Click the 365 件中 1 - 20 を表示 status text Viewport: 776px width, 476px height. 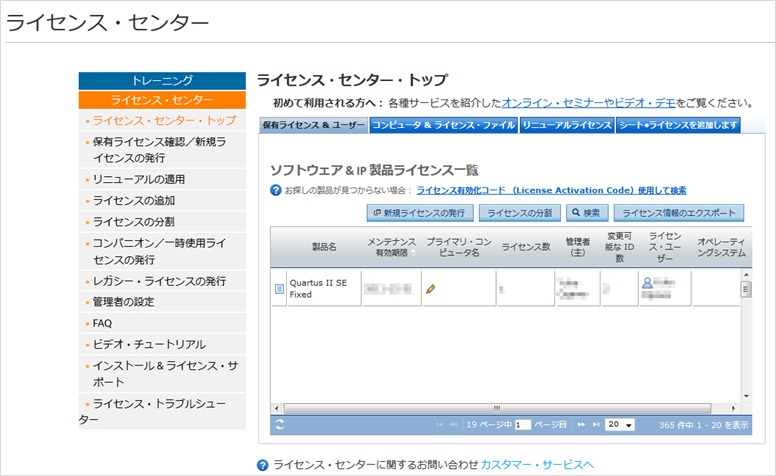click(x=703, y=425)
